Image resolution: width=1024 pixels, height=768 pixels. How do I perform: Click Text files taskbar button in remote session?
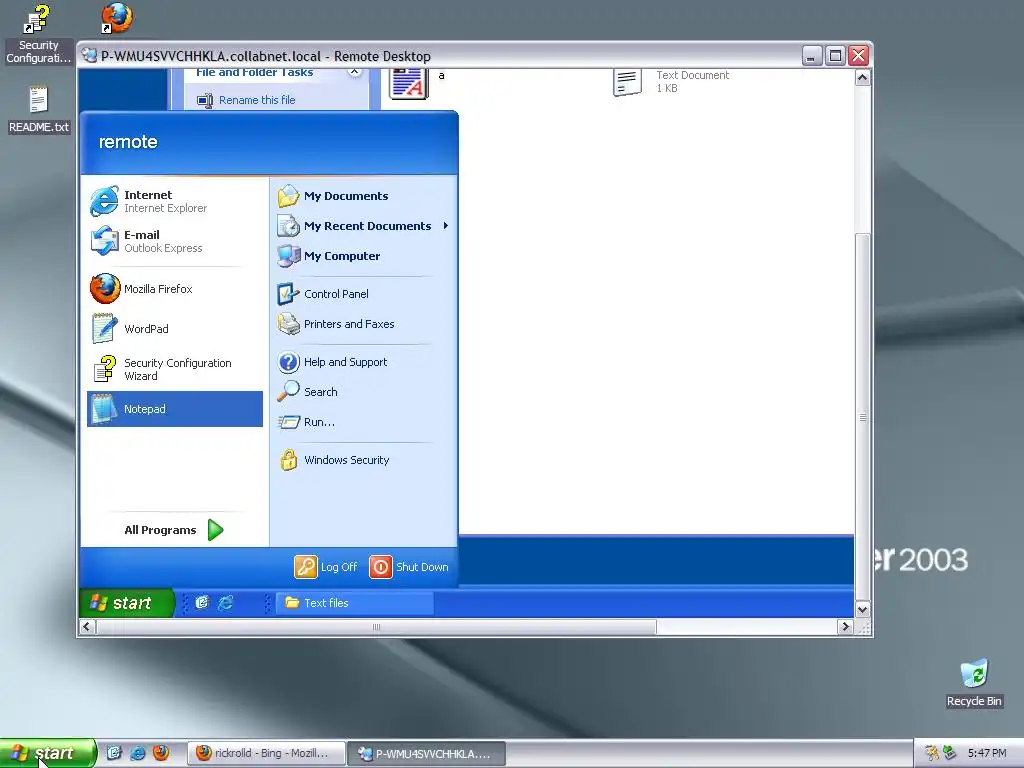pos(355,603)
